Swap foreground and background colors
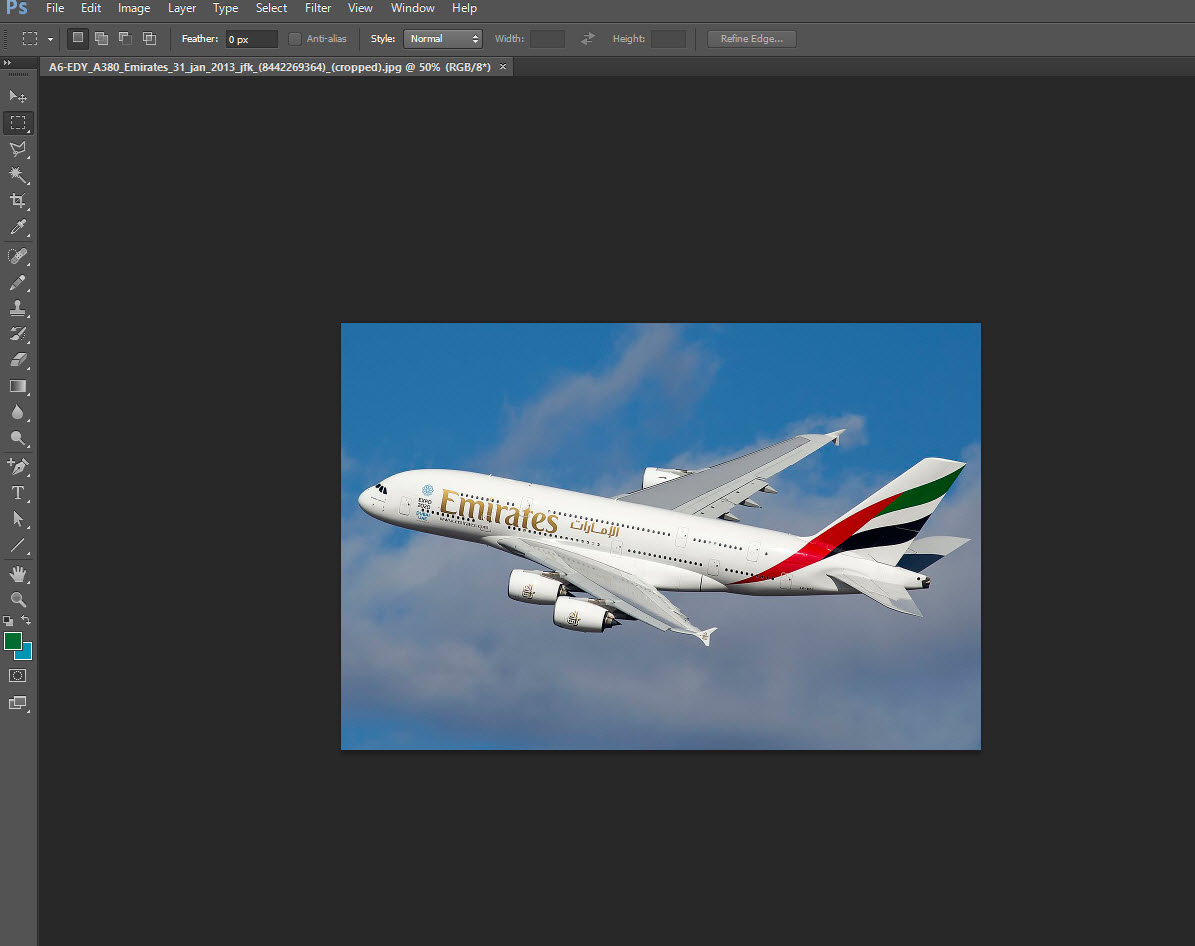The image size is (1195, 946). tap(26, 621)
